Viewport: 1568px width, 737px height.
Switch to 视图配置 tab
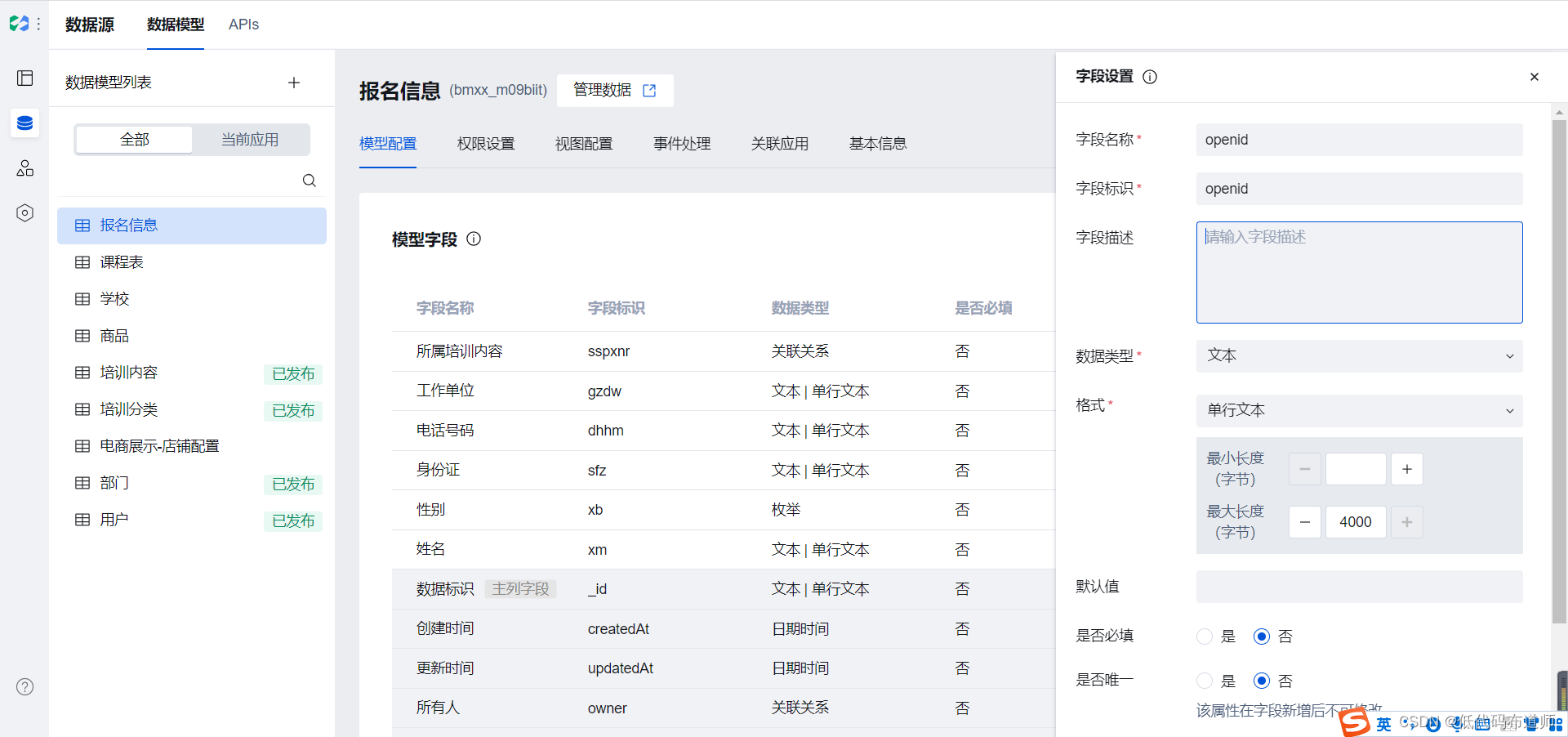click(584, 144)
